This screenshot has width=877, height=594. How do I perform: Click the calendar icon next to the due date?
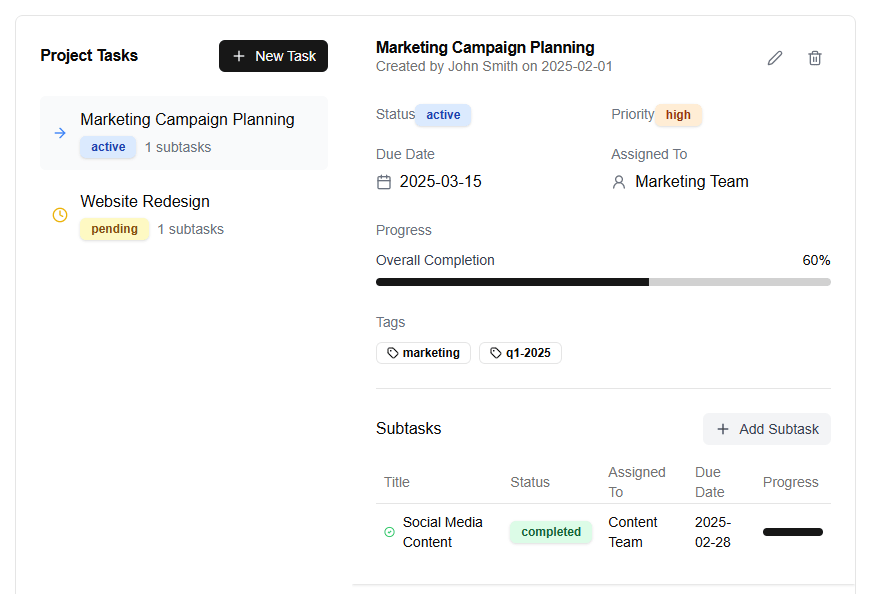(x=385, y=181)
